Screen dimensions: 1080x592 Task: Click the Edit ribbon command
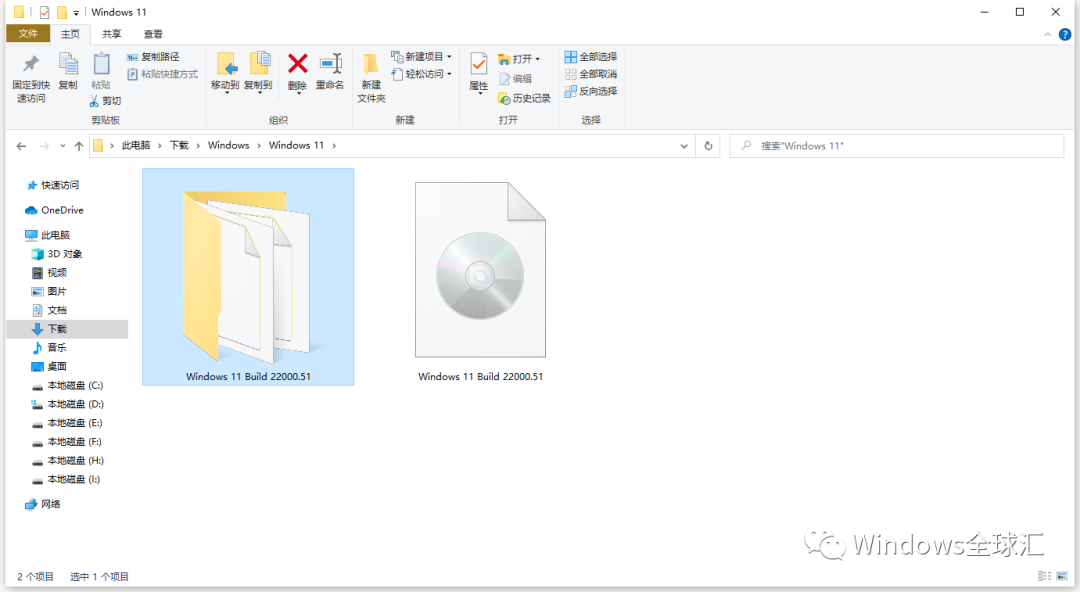515,79
